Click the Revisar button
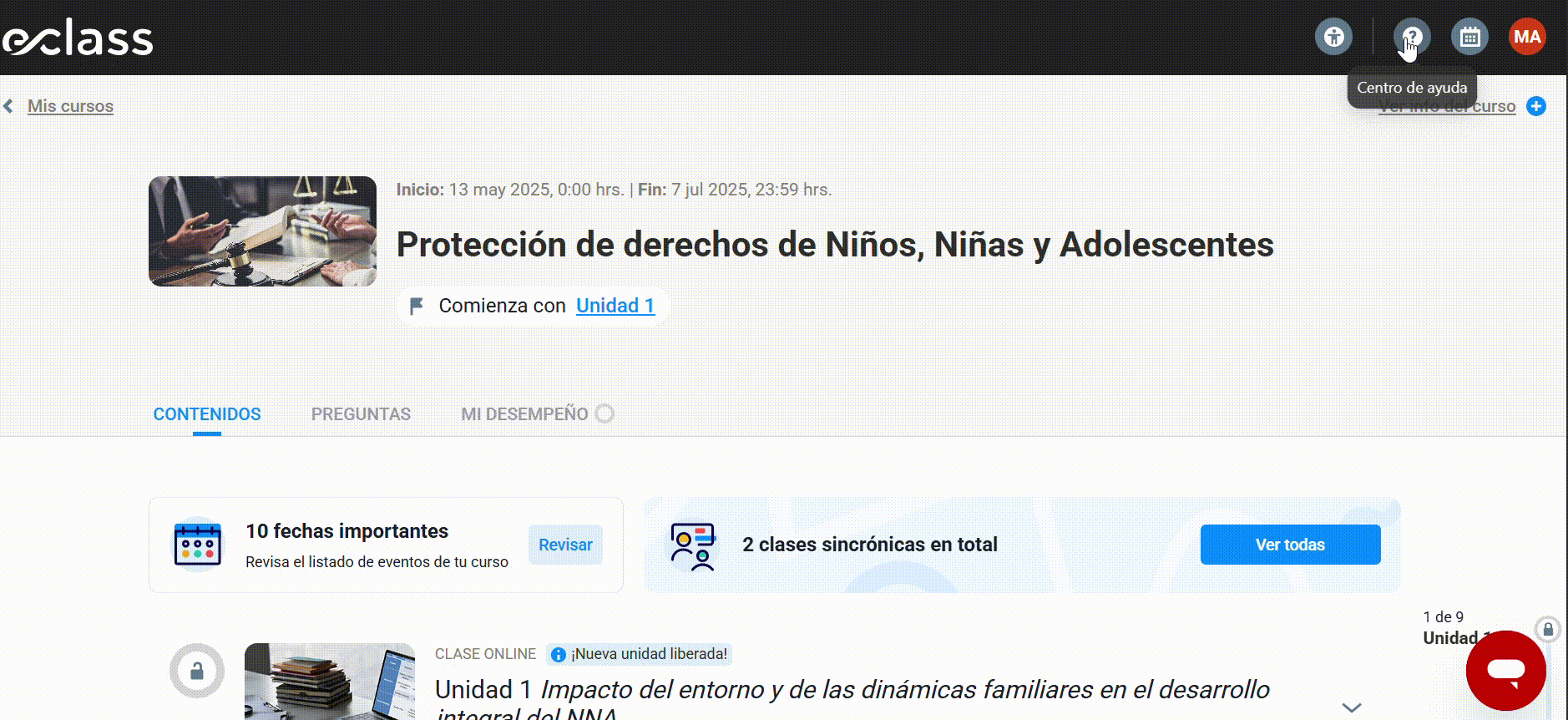The width and height of the screenshot is (1568, 720). [565, 545]
